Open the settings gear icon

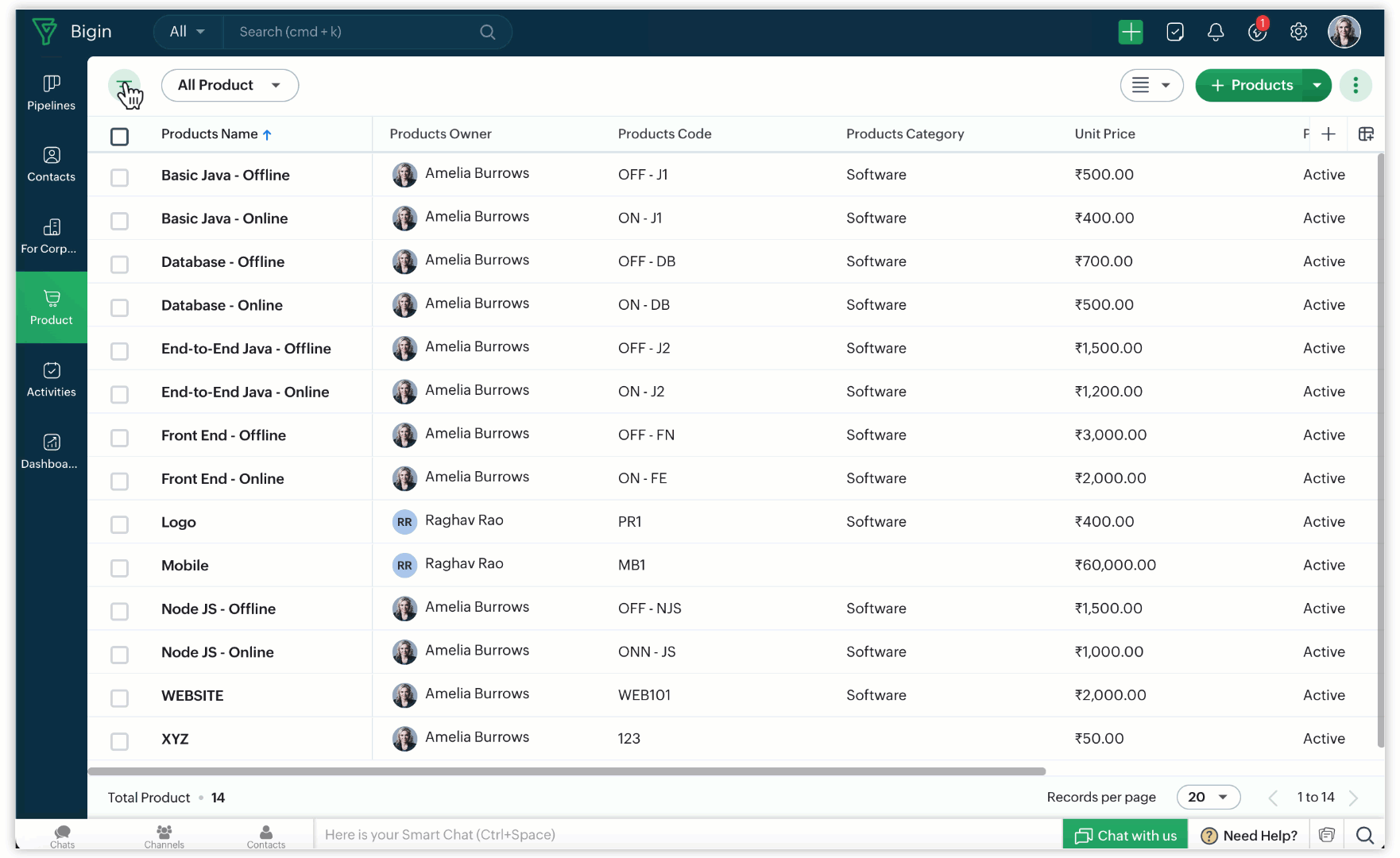[1298, 32]
